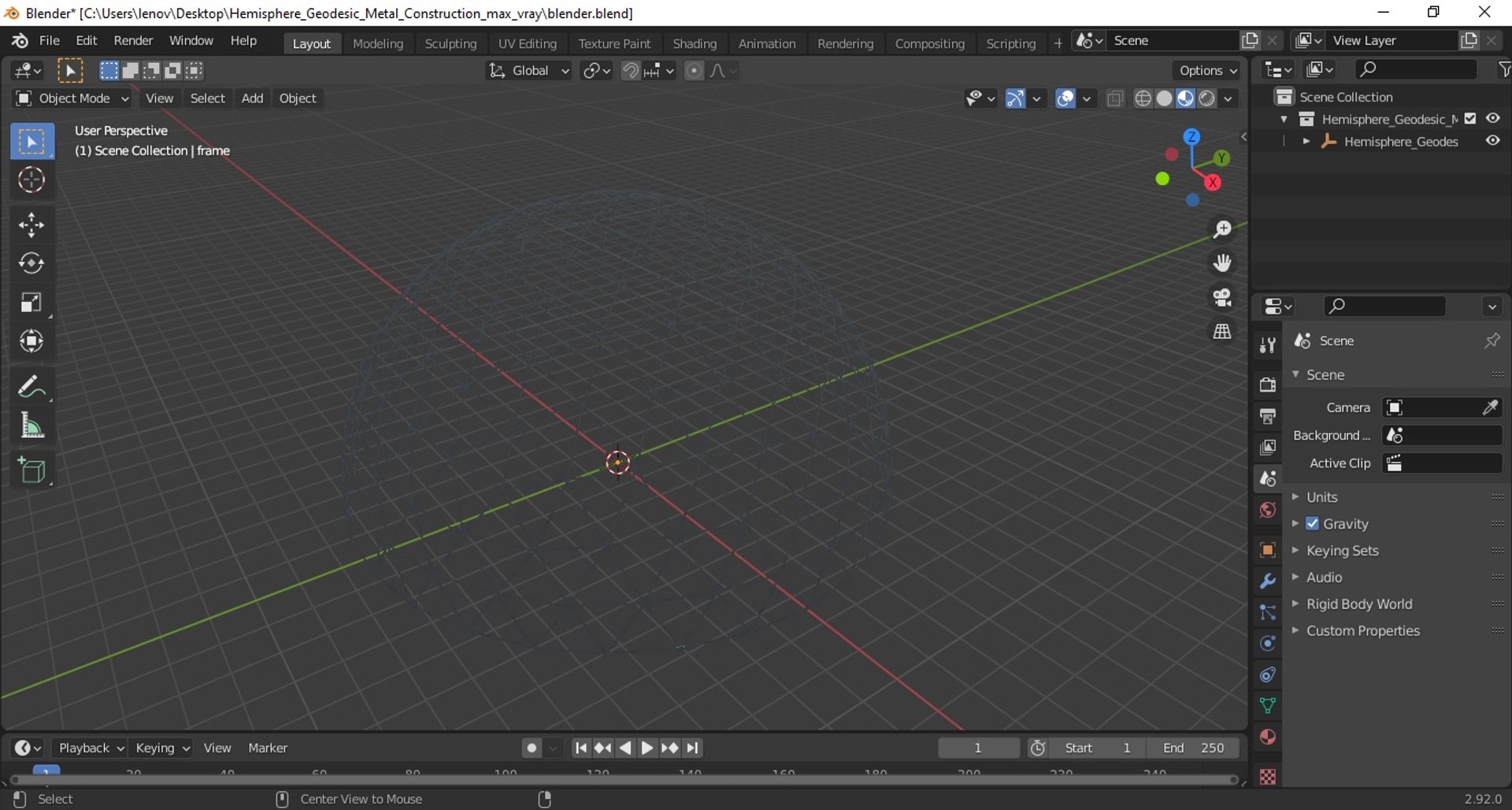
Task: Open the Global transform orientation dropdown
Action: click(x=528, y=71)
